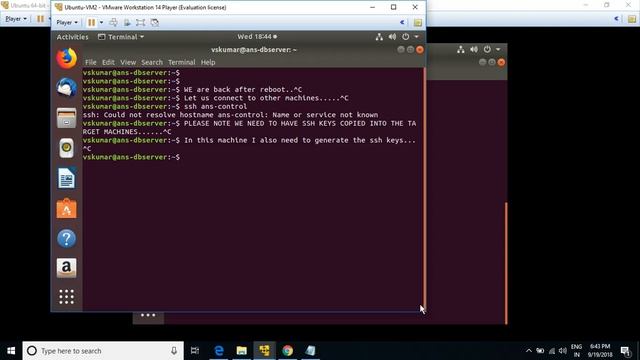Screen dimensions: 640x360
Task: Click the terminal vertical scrollbar
Action: point(424,188)
